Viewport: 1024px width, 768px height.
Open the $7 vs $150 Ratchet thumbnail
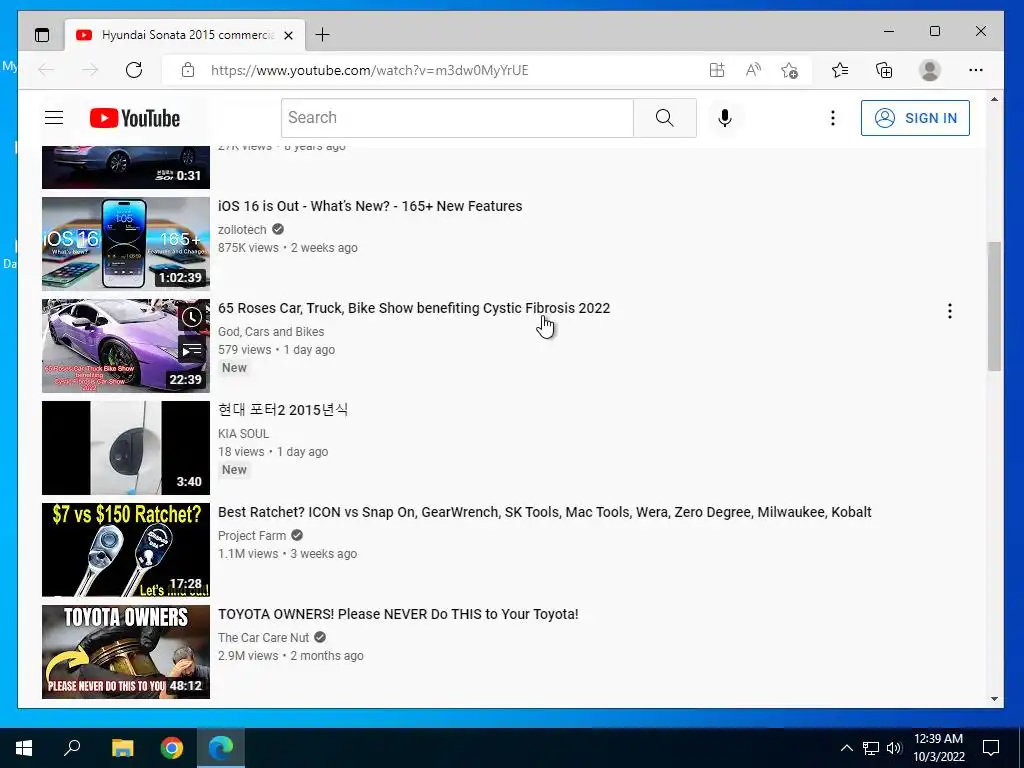(126, 550)
